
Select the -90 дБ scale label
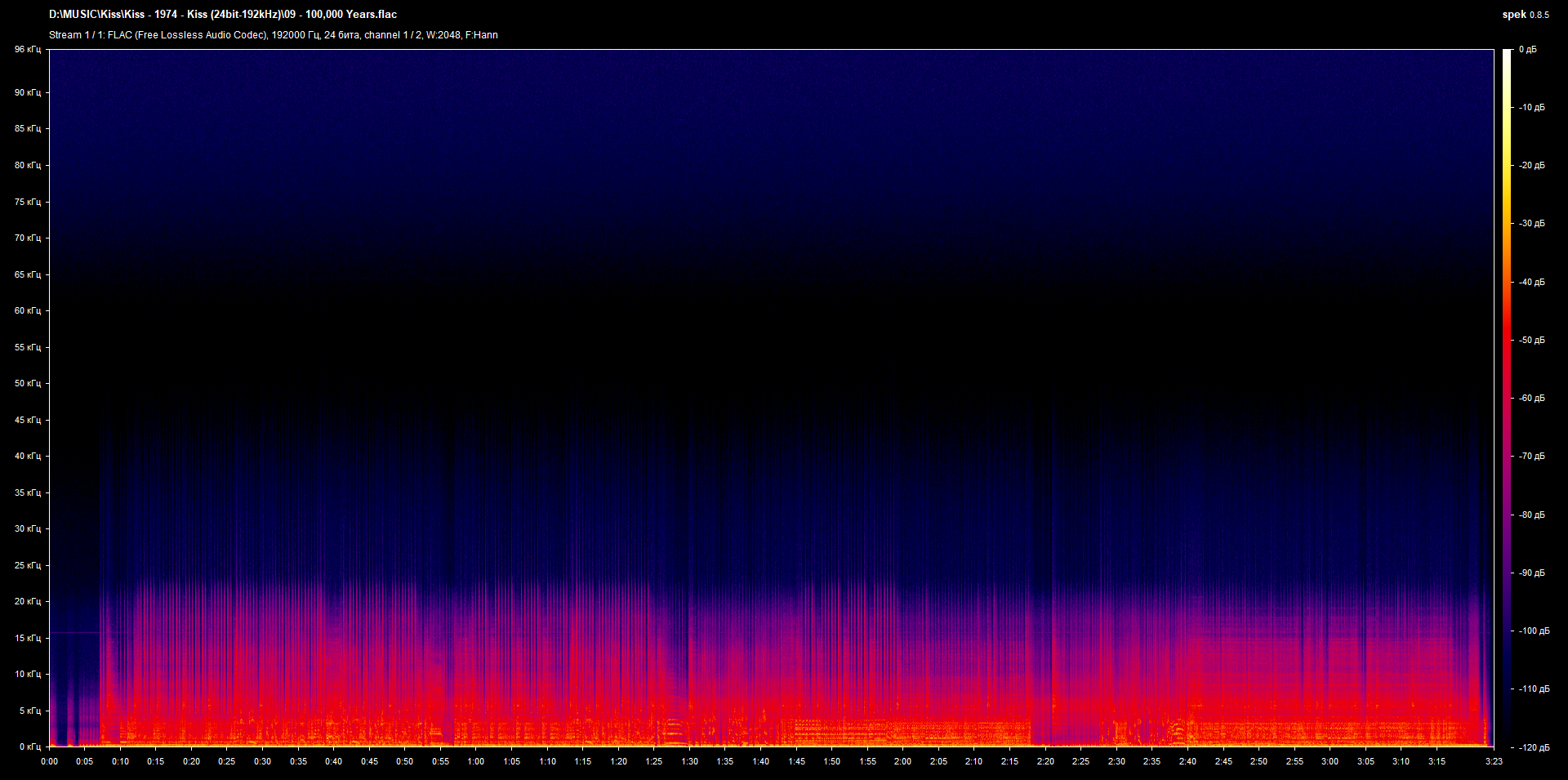pyautogui.click(x=1531, y=573)
